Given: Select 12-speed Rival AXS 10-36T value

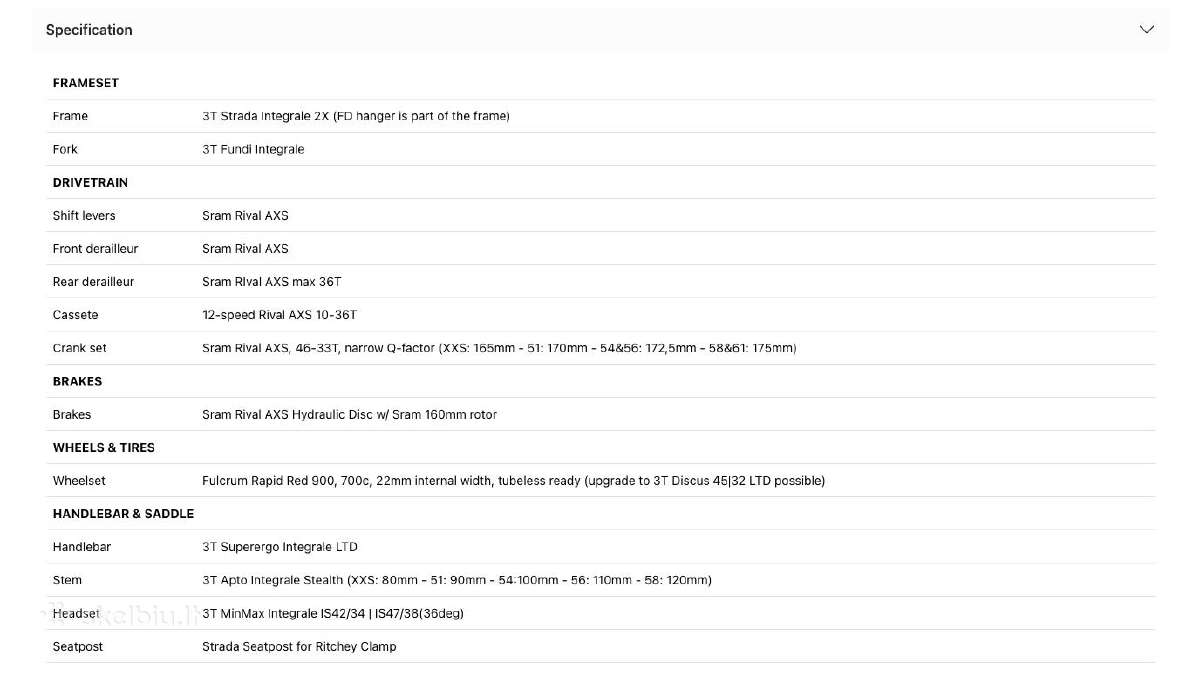Looking at the screenshot, I should coord(280,315).
